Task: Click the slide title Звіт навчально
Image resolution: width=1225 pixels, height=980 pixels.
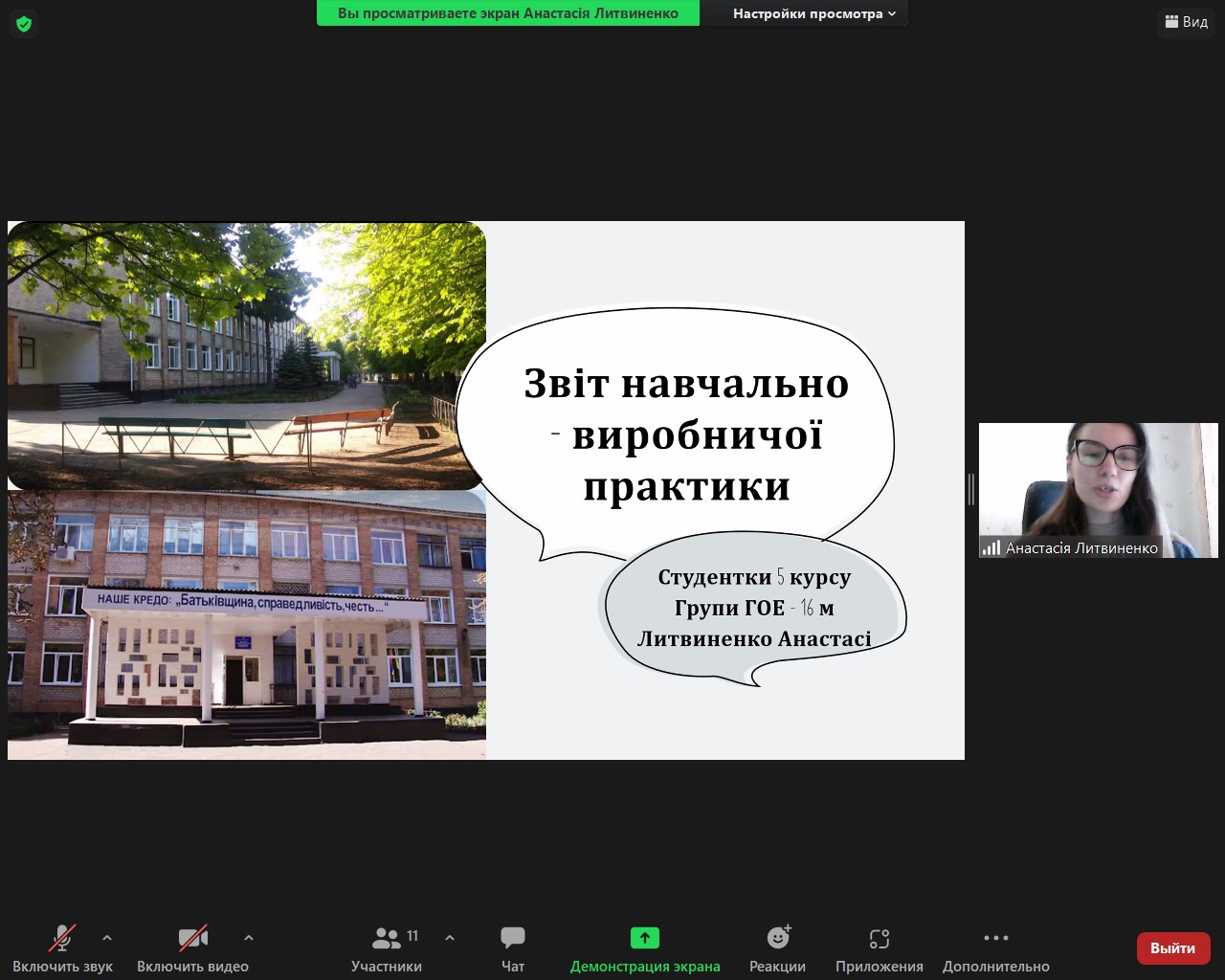Action: [686, 383]
